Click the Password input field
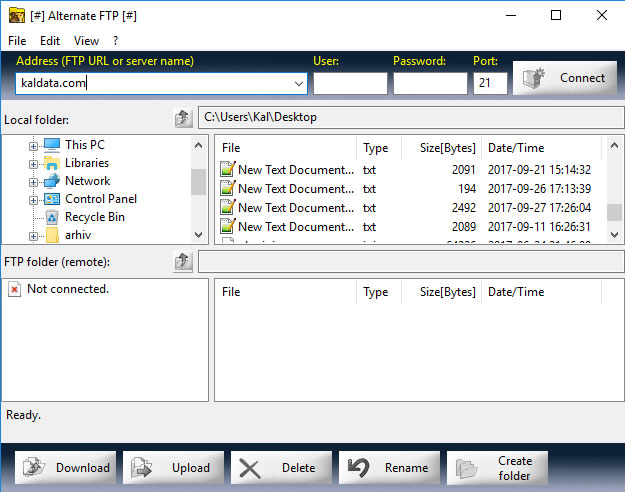Screen dimensions: 625x492 click(430, 83)
